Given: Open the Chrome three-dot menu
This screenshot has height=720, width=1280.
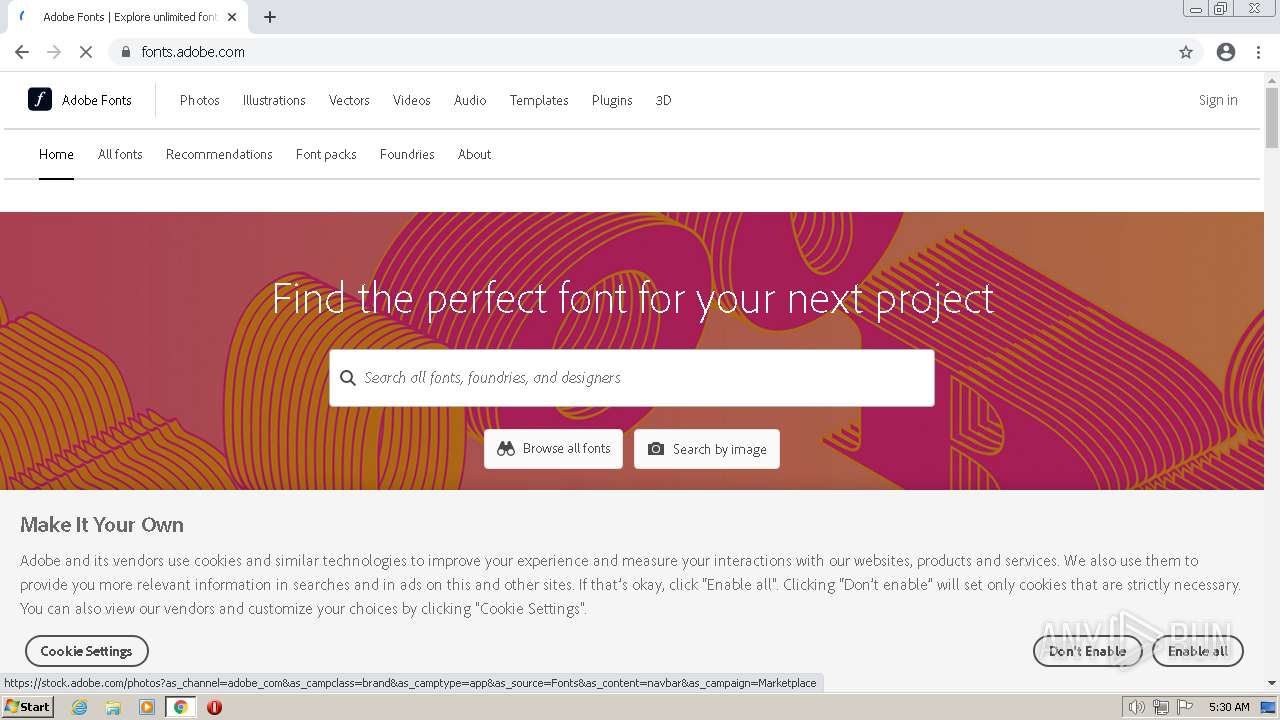Looking at the screenshot, I should (x=1259, y=52).
